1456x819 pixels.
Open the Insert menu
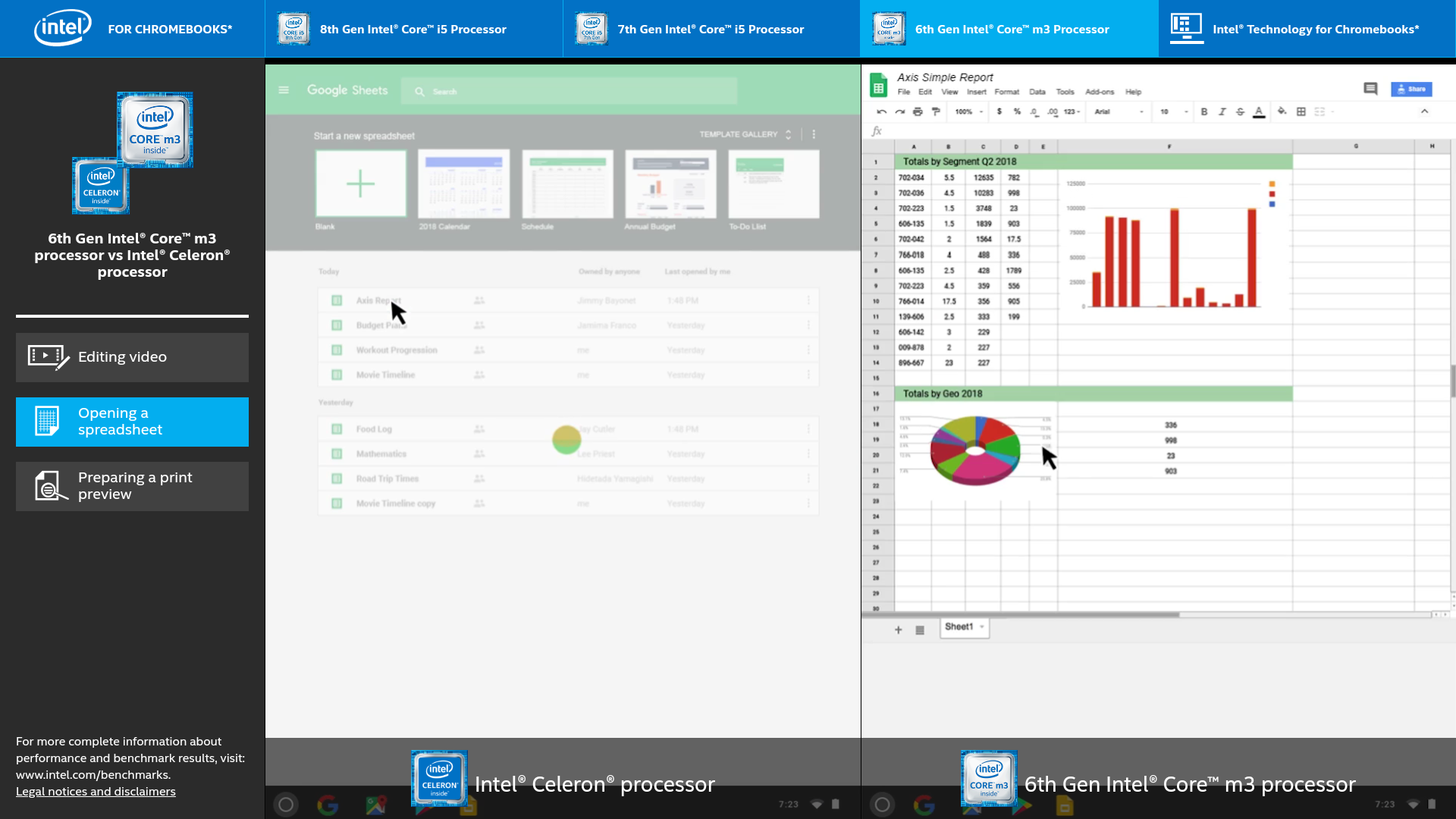coord(977,92)
